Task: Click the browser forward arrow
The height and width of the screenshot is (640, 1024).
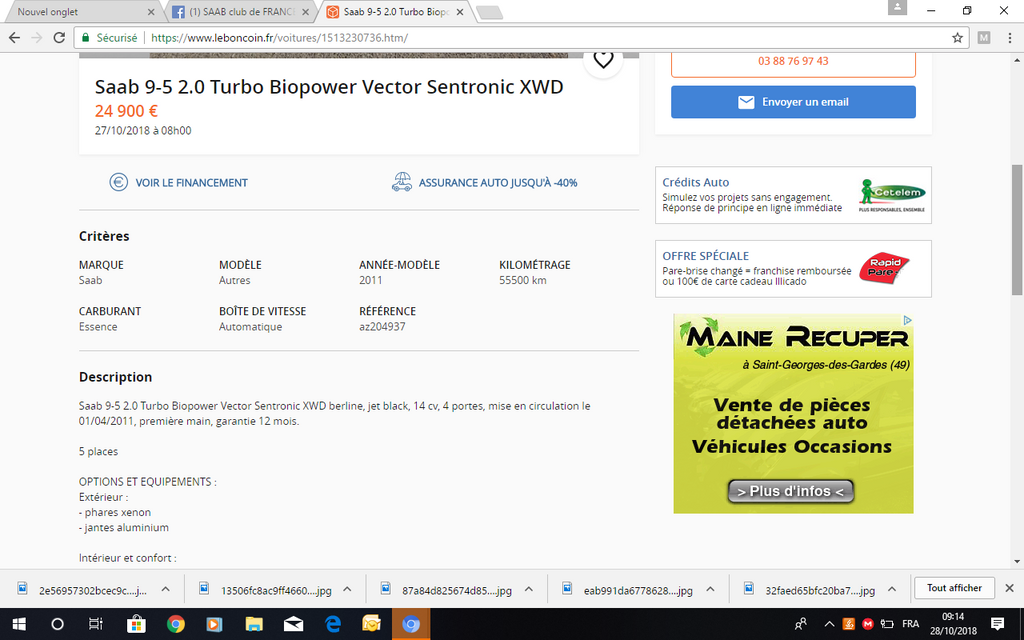Action: tap(37, 38)
